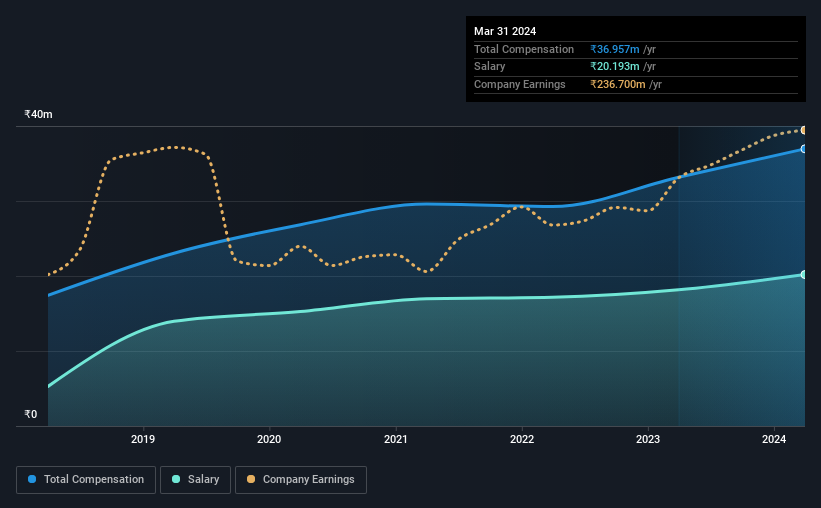The width and height of the screenshot is (821, 508).
Task: Click the 2024 x-axis label
Action: click(x=774, y=439)
